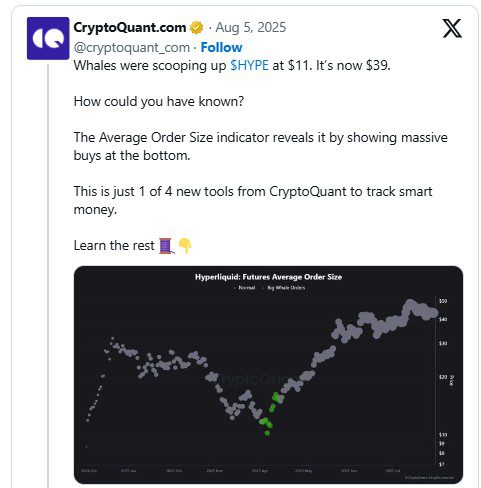
Task: Follow the CryptoQuant.com account
Action: click(x=221, y=48)
